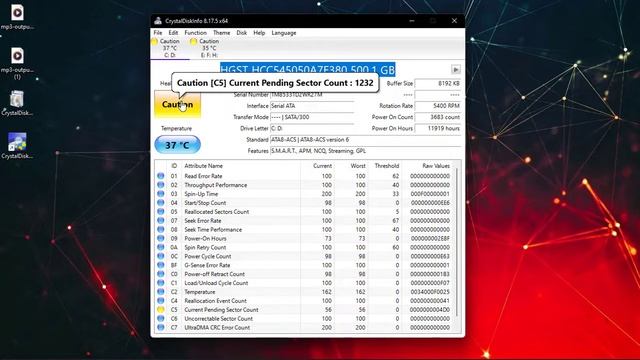
Task: Click the Power On Count 3683 field
Action: click(438, 117)
